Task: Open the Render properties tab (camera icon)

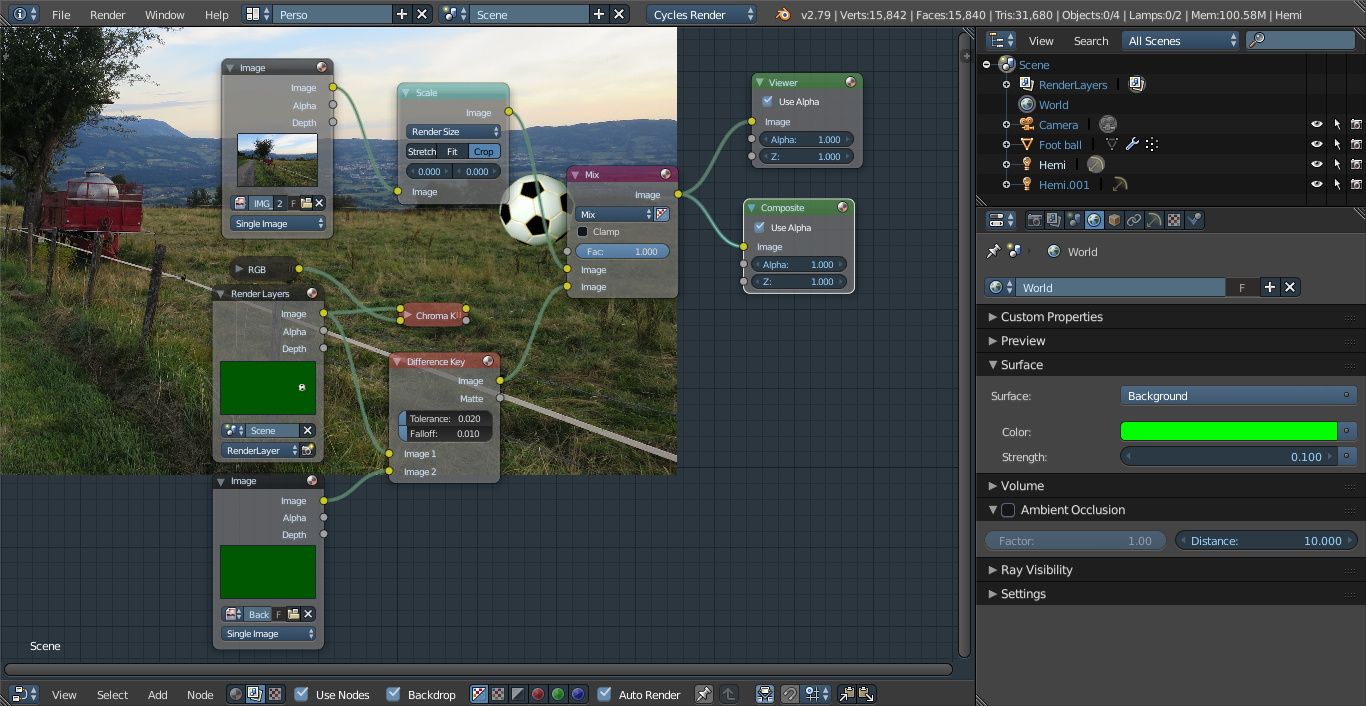Action: (x=1035, y=220)
